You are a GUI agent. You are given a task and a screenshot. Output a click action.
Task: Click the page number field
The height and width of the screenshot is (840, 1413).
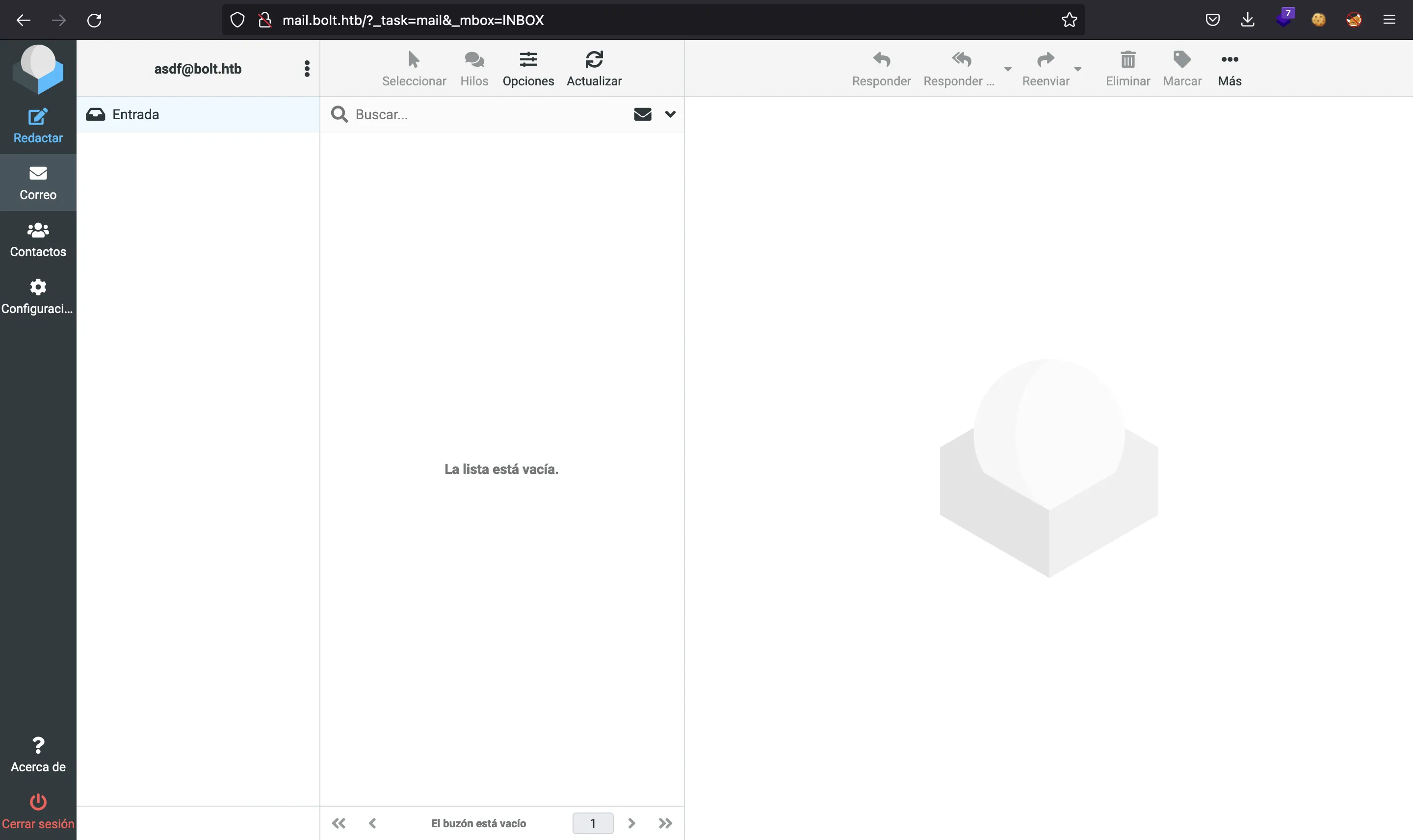click(593, 823)
